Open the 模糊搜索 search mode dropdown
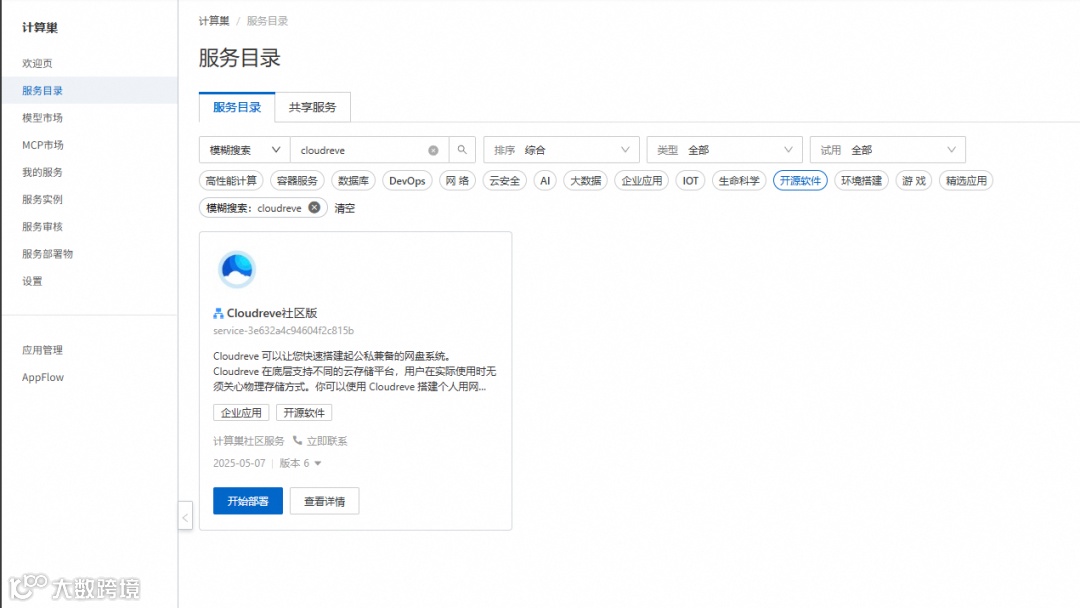 click(245, 150)
